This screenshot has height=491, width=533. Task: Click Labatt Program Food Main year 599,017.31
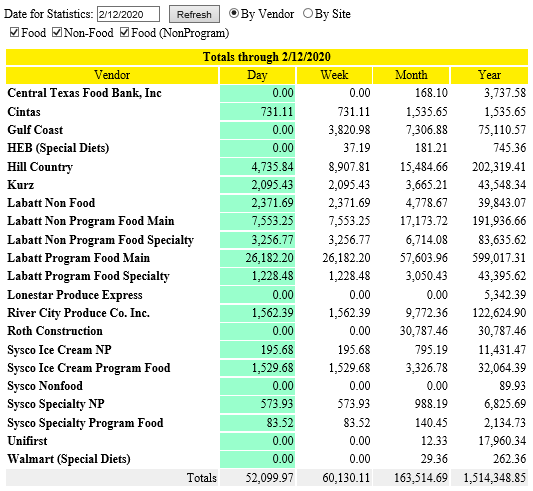[x=499, y=258]
